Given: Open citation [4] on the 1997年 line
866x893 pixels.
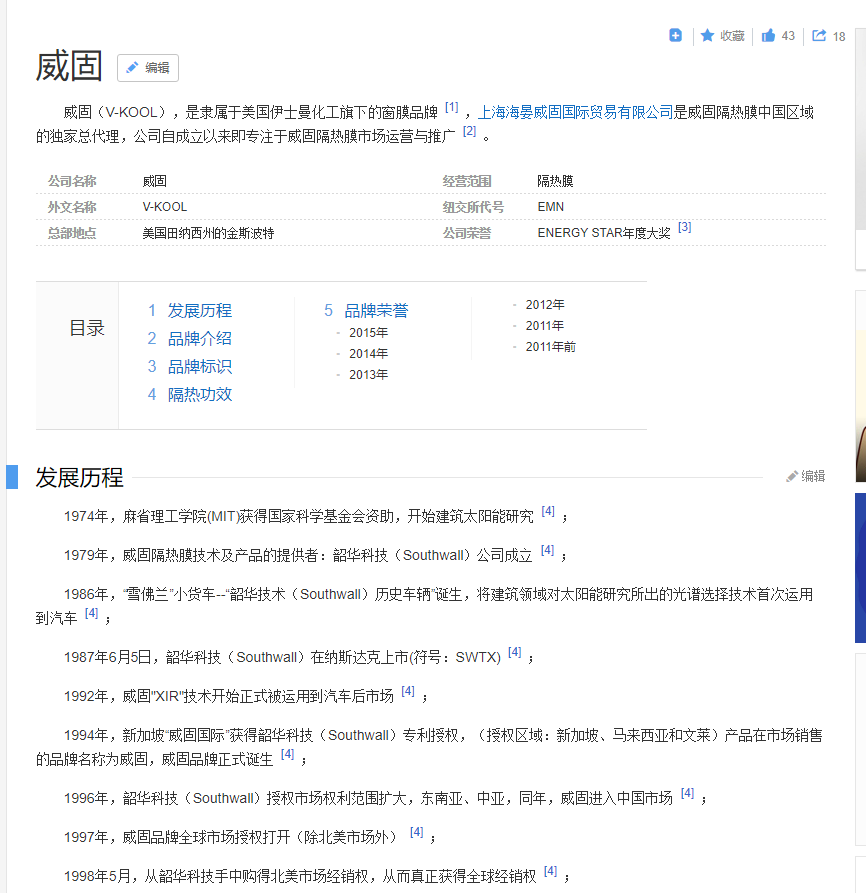Looking at the screenshot, I should [x=416, y=832].
